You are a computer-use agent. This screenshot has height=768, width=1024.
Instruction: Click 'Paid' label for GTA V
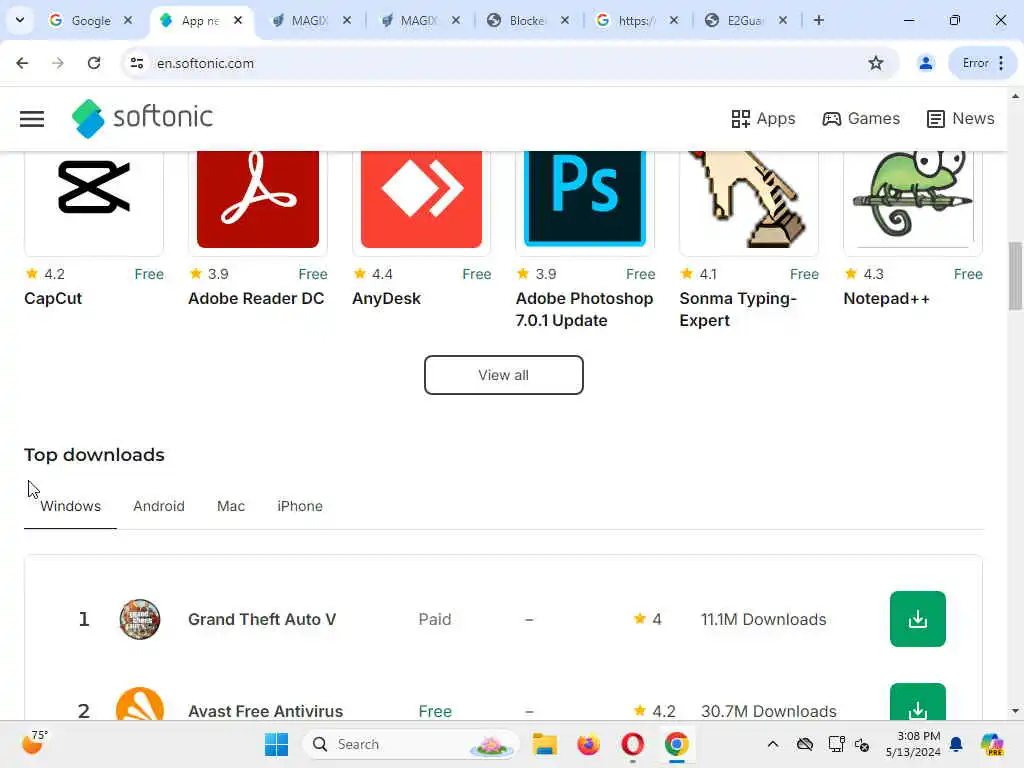coord(435,619)
